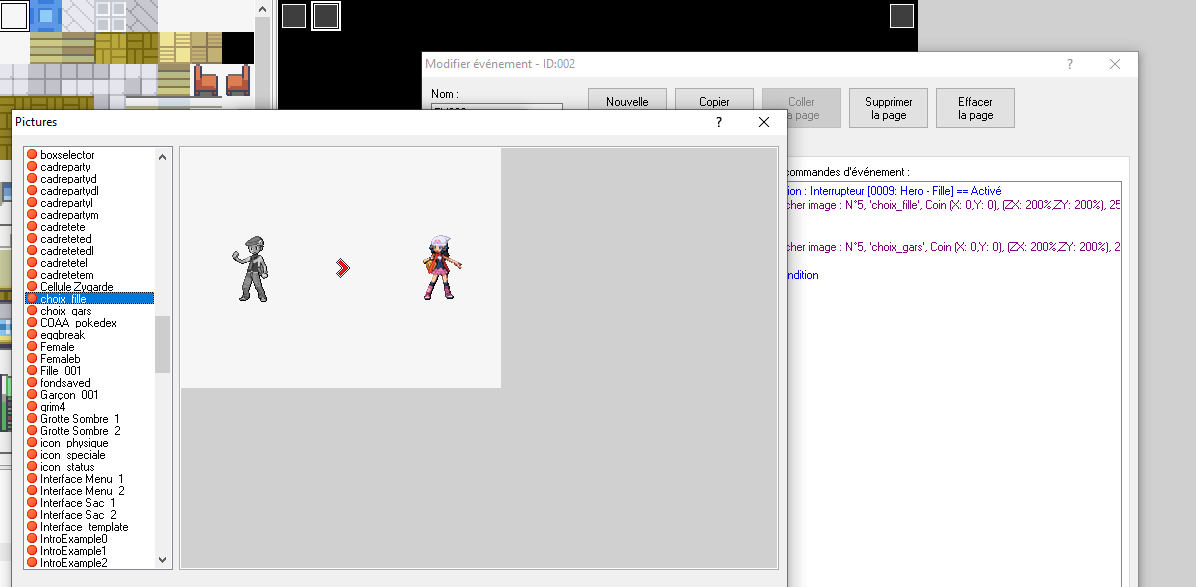Click Effacer la page button
This screenshot has width=1196, height=587.
(x=976, y=107)
